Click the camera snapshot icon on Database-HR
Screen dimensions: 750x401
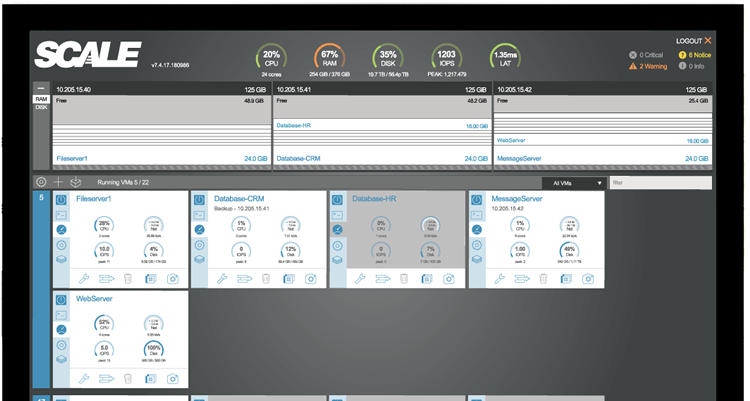(449, 278)
